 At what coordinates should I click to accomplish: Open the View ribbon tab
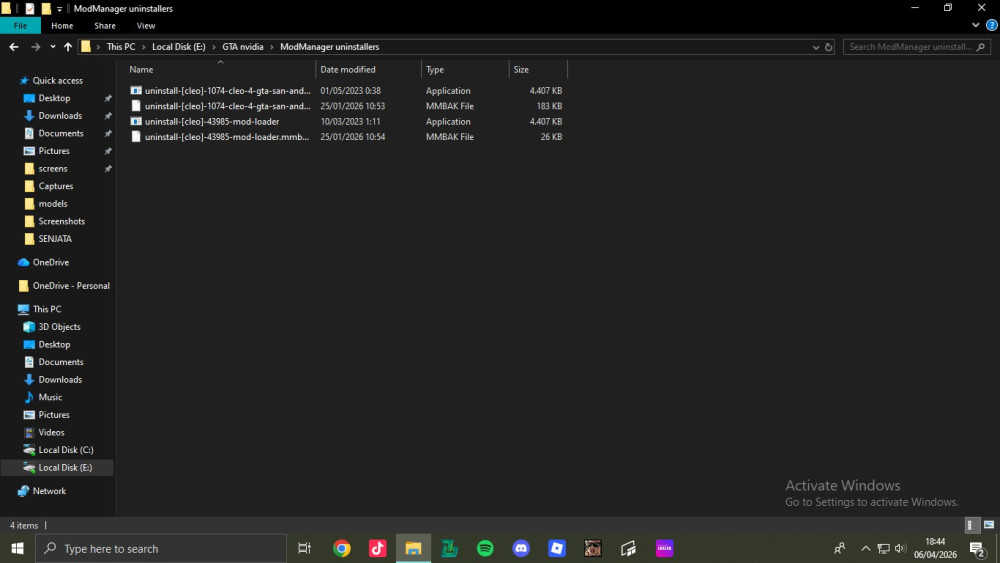point(145,26)
